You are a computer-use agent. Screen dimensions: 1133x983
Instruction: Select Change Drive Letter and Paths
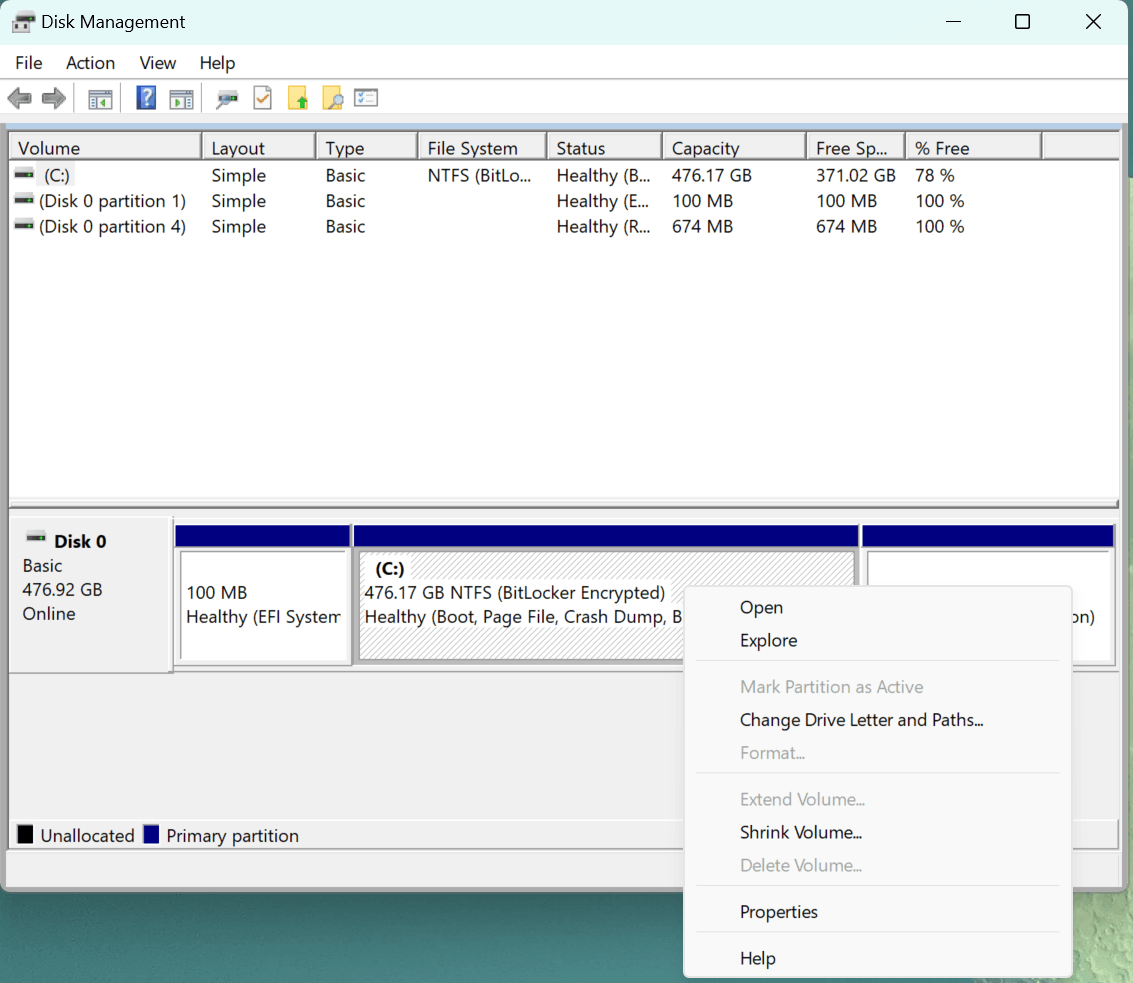click(x=861, y=720)
